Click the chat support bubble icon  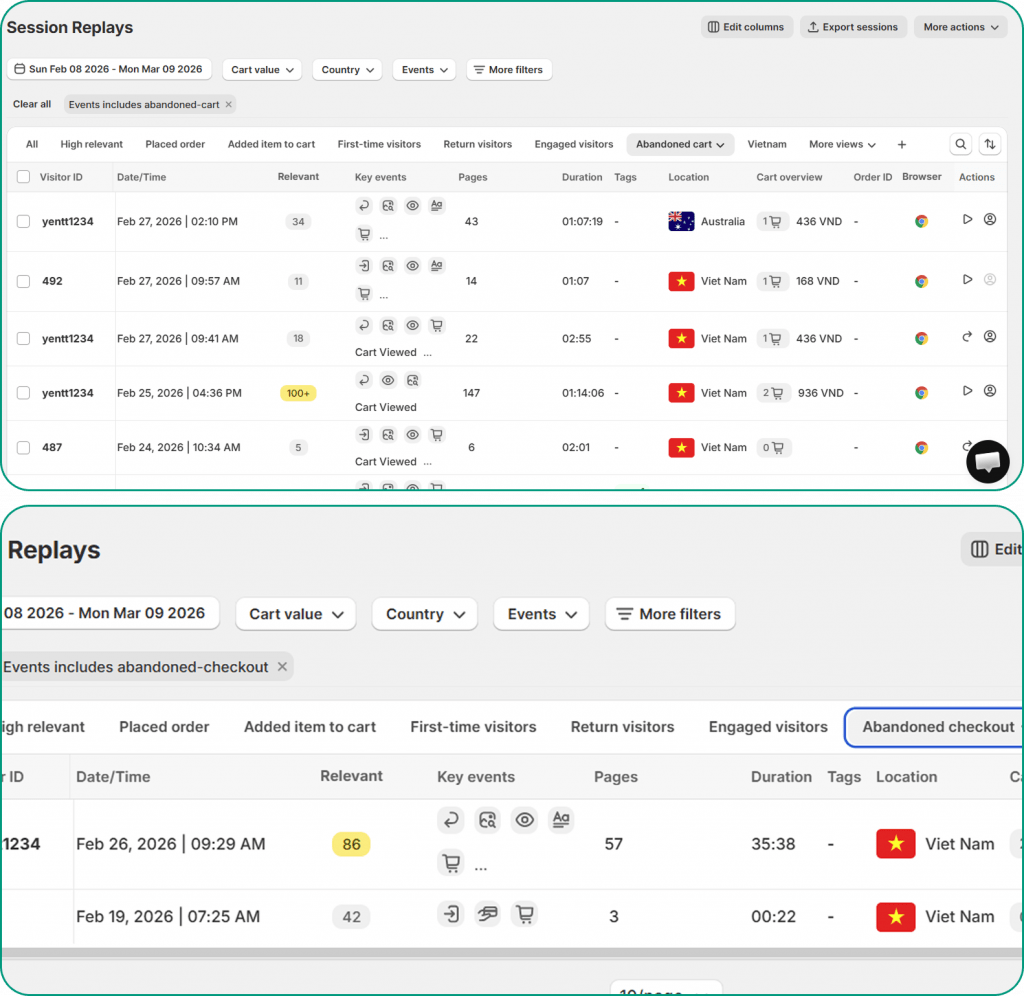click(988, 461)
